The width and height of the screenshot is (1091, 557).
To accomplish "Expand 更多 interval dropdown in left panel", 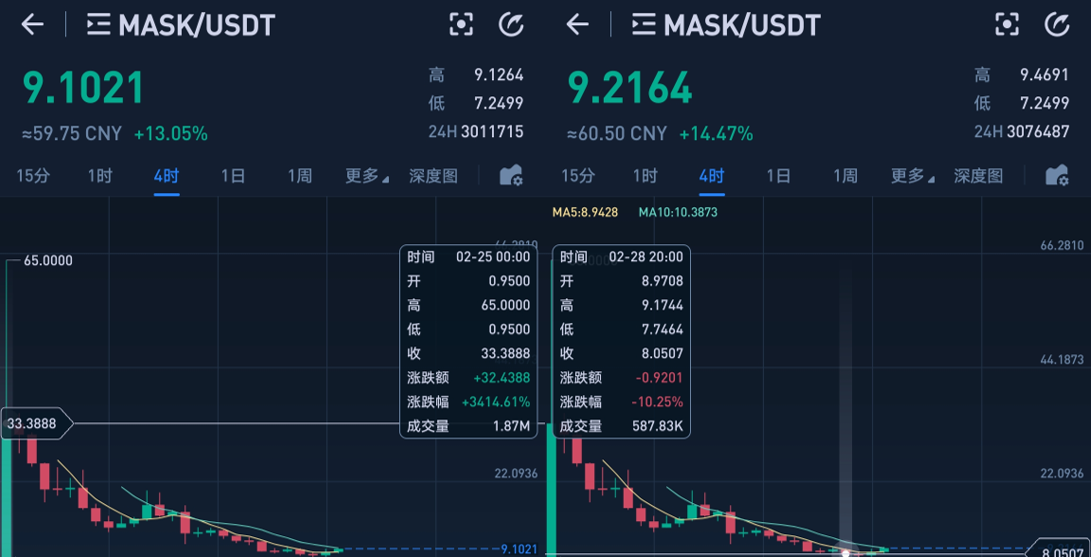I will [367, 176].
